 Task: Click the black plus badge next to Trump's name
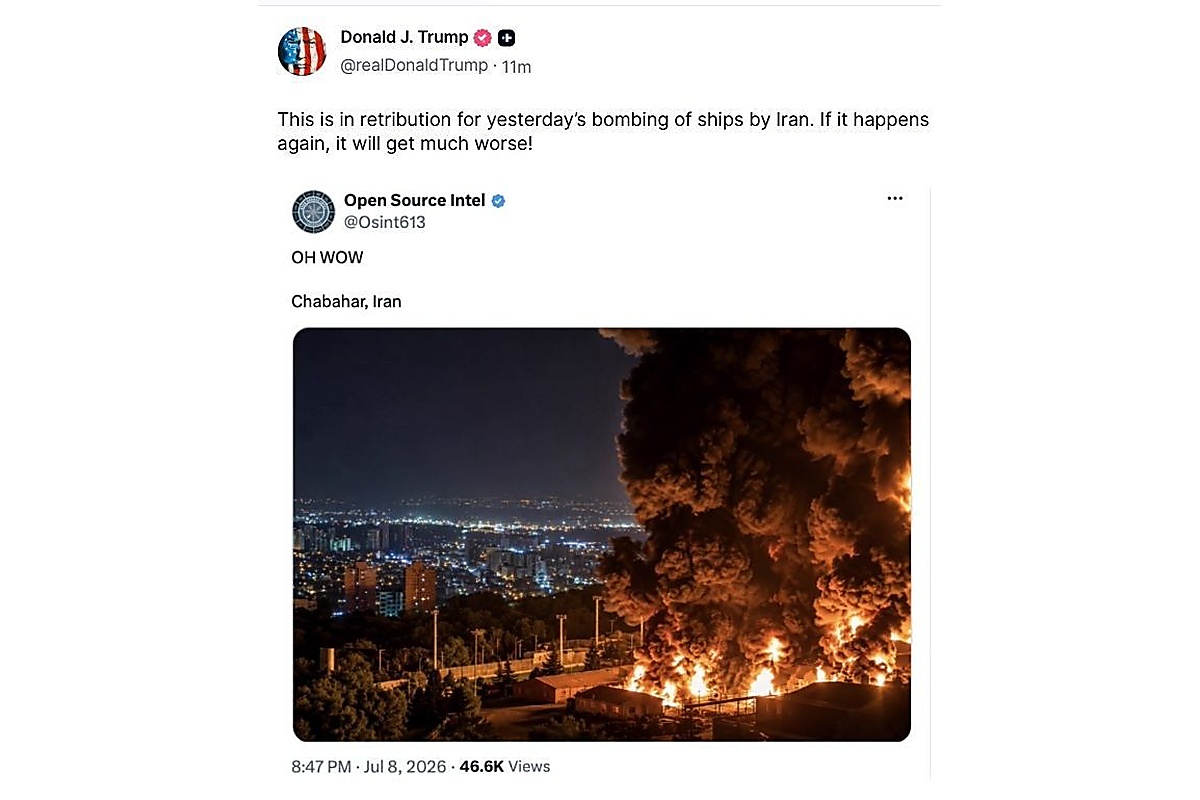[x=507, y=38]
